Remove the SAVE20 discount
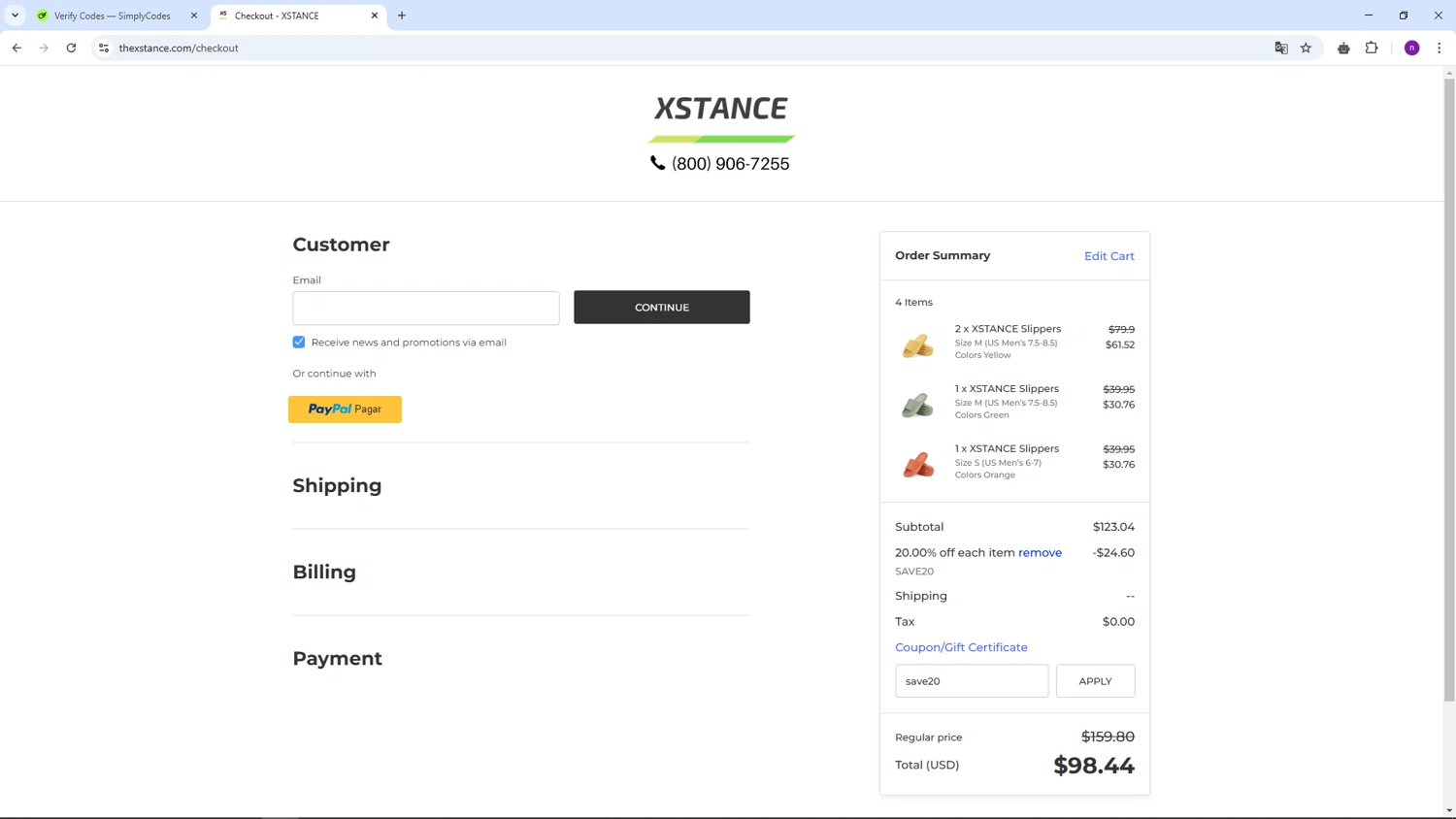The image size is (1456, 819). click(x=1040, y=552)
